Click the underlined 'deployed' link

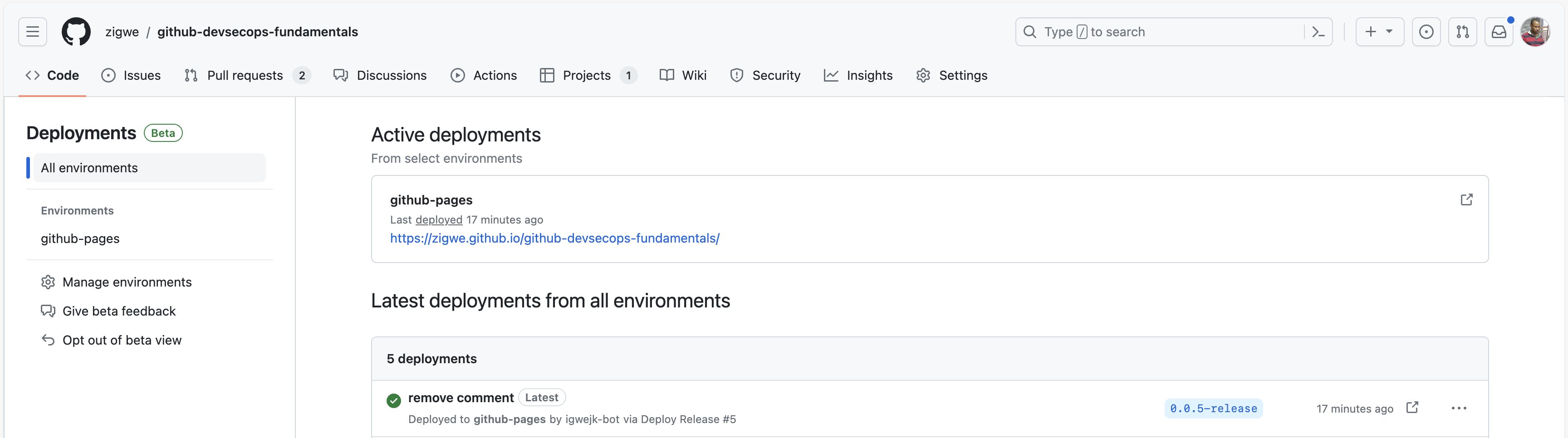tap(439, 219)
